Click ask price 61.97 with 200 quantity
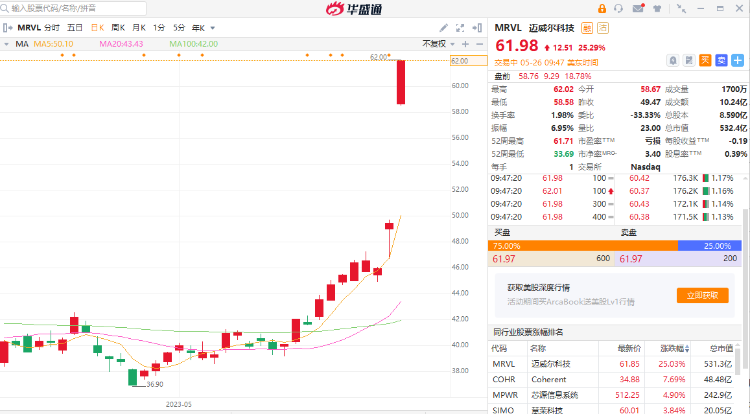Image resolution: width=750 pixels, height=414 pixels. click(678, 259)
